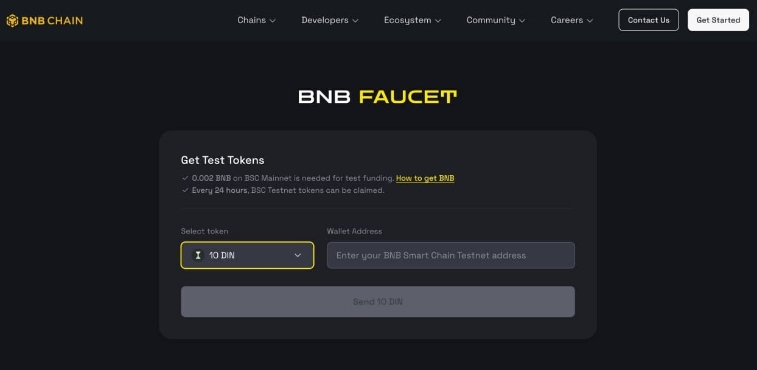Select the 10 DIN token option

[247, 255]
